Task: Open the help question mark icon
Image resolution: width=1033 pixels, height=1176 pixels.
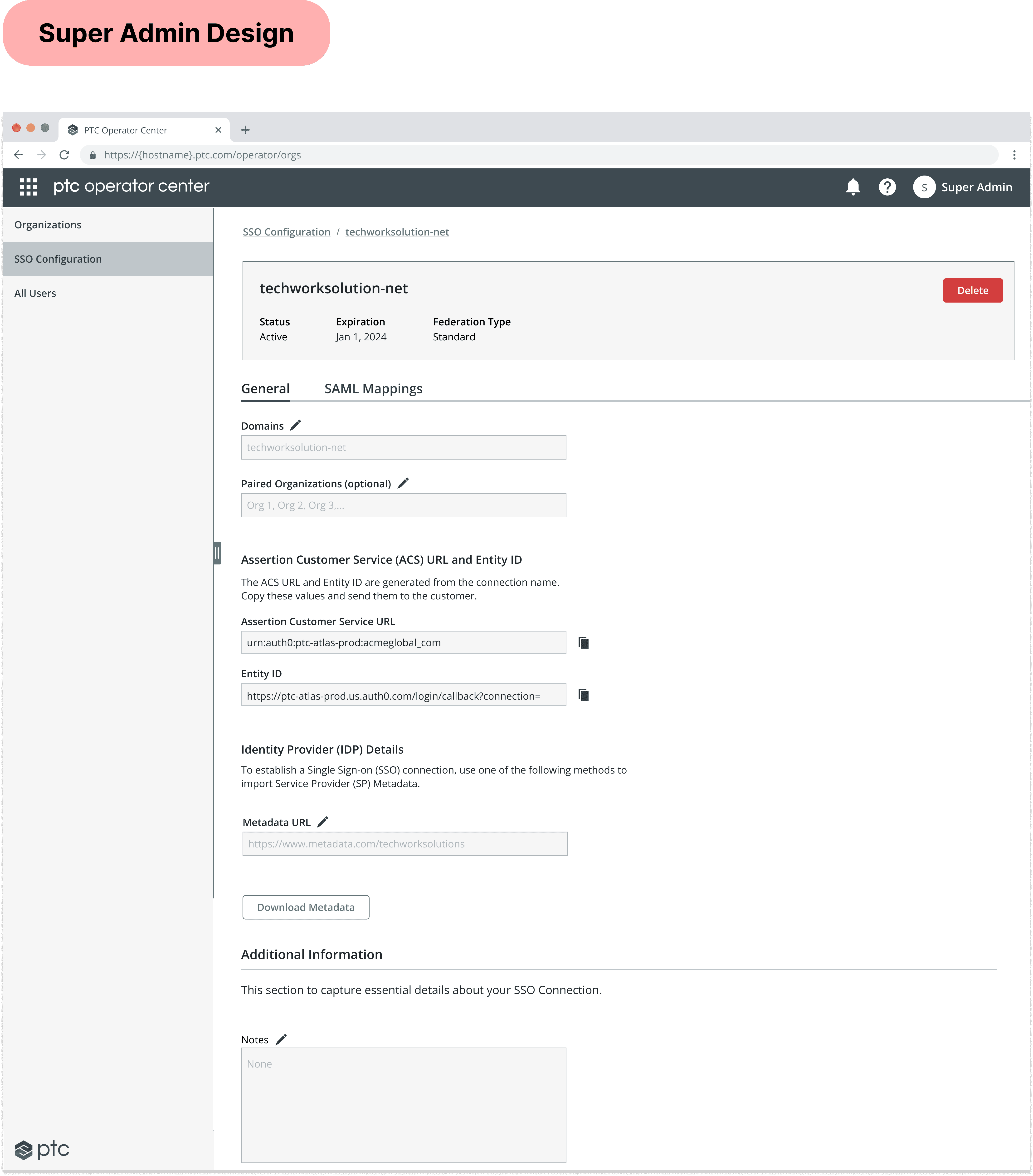Action: pyautogui.click(x=887, y=187)
